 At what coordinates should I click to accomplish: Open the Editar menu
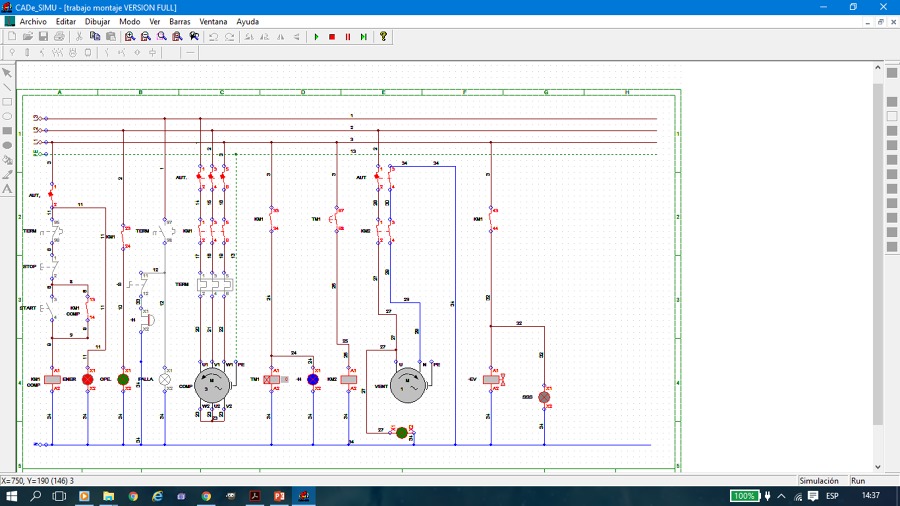(66, 21)
